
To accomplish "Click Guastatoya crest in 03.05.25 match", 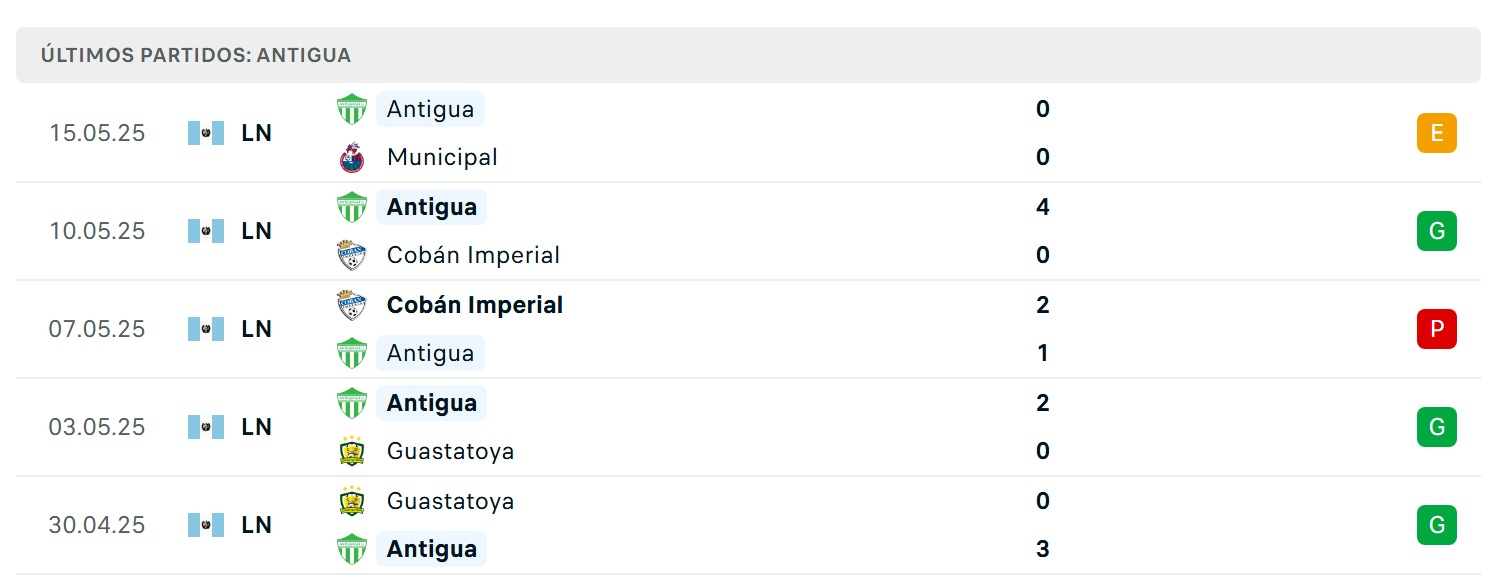I will click(x=352, y=451).
